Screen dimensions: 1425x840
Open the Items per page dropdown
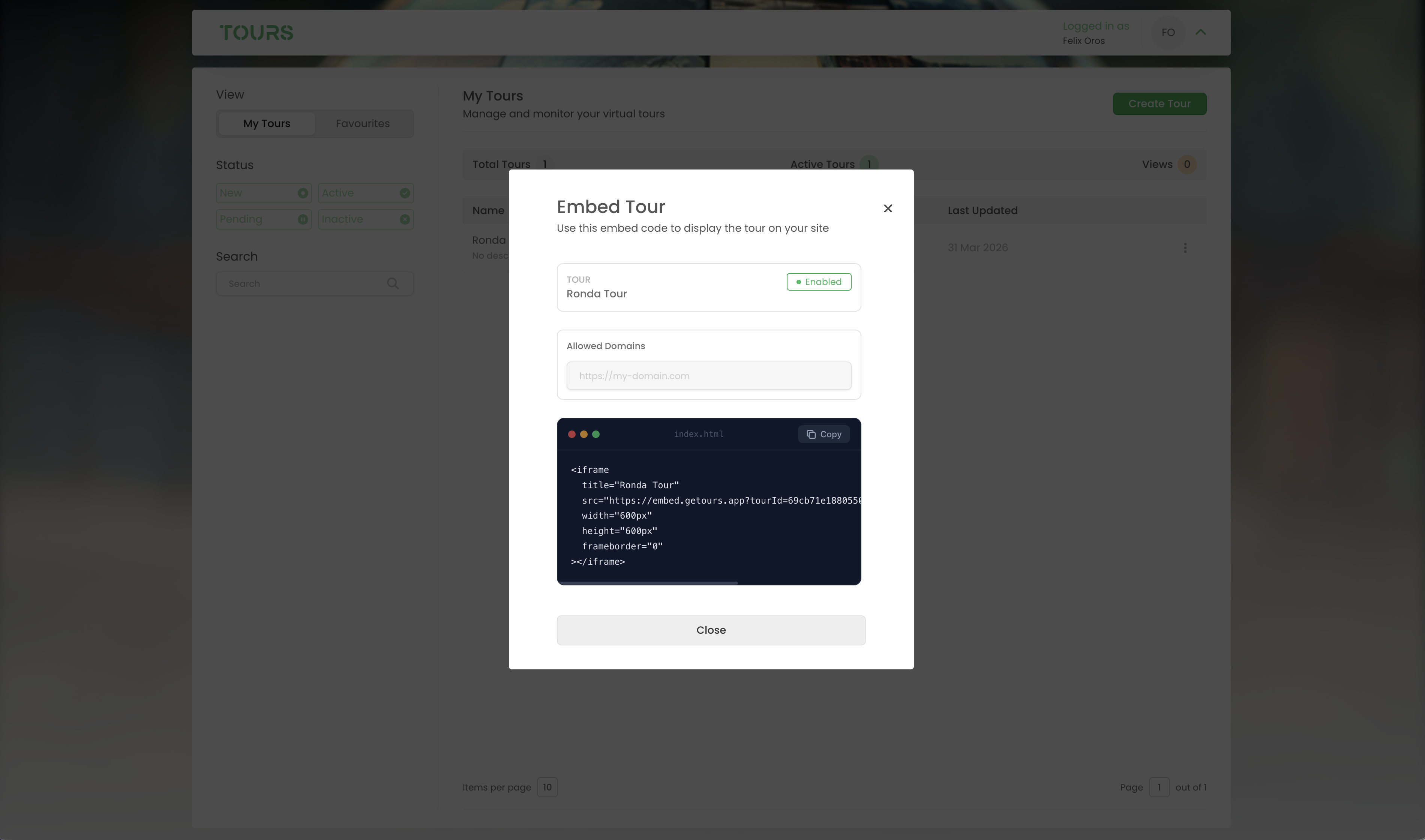pyautogui.click(x=547, y=787)
